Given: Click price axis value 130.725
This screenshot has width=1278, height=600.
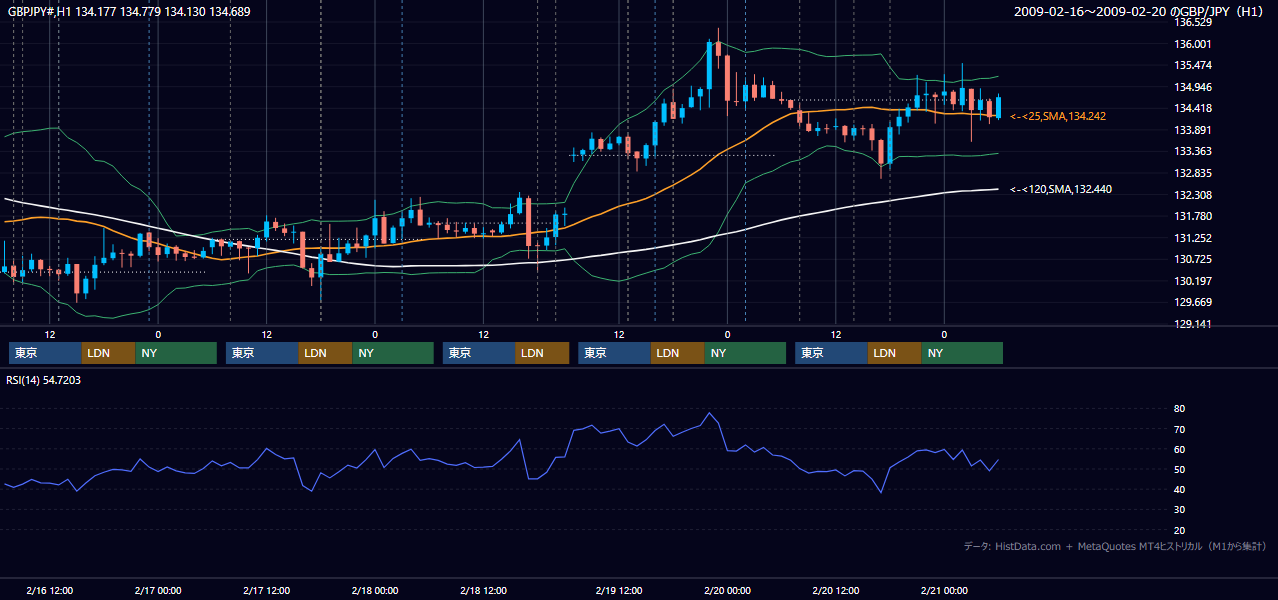Looking at the screenshot, I should point(1193,259).
